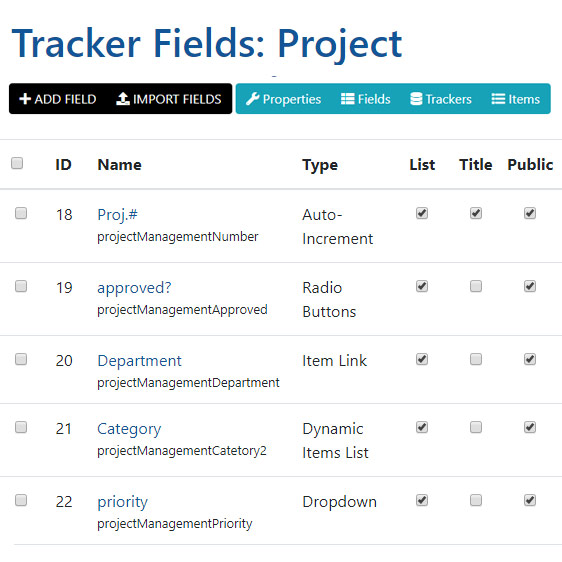Uncheck the Public checkbox for Department
The width and height of the screenshot is (562, 562).
pos(530,359)
